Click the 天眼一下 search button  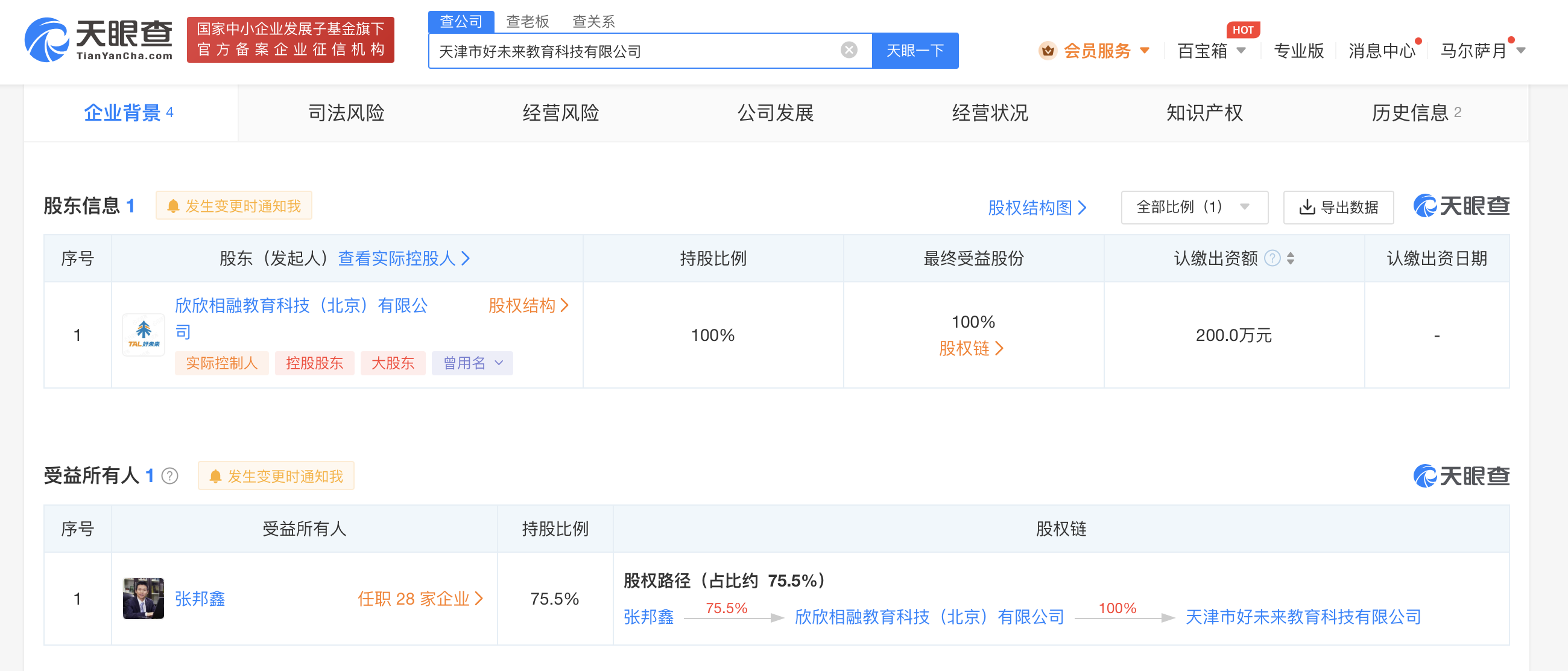(915, 51)
